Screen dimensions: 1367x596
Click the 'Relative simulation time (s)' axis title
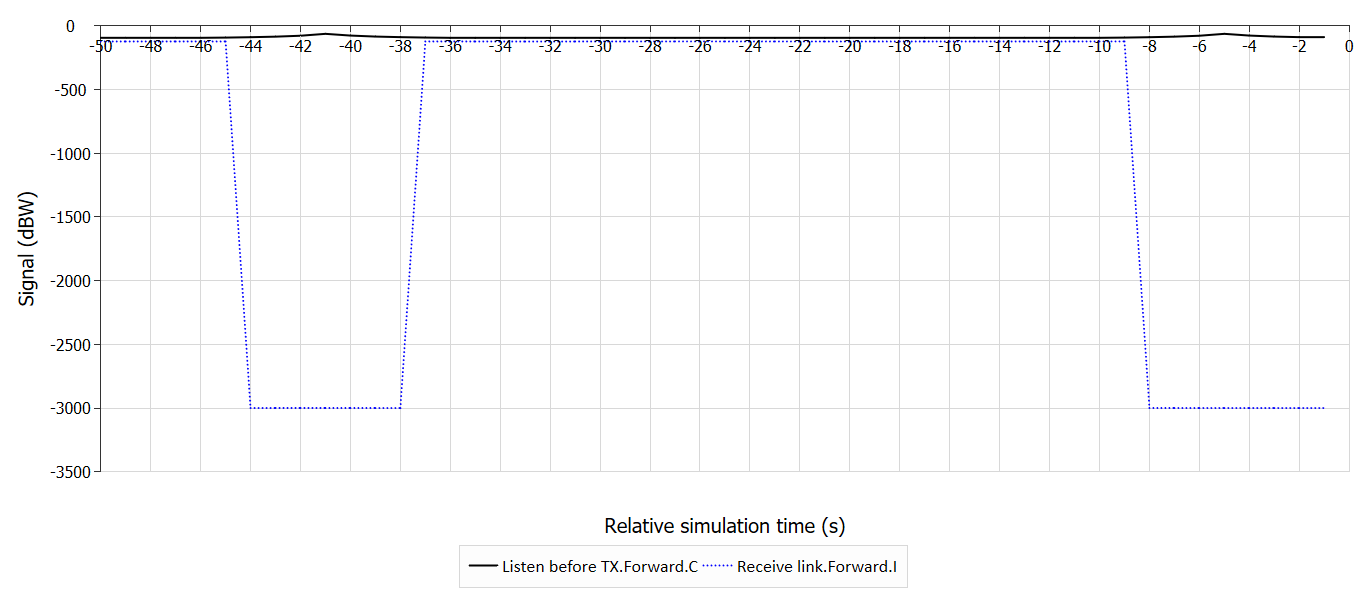click(x=725, y=526)
